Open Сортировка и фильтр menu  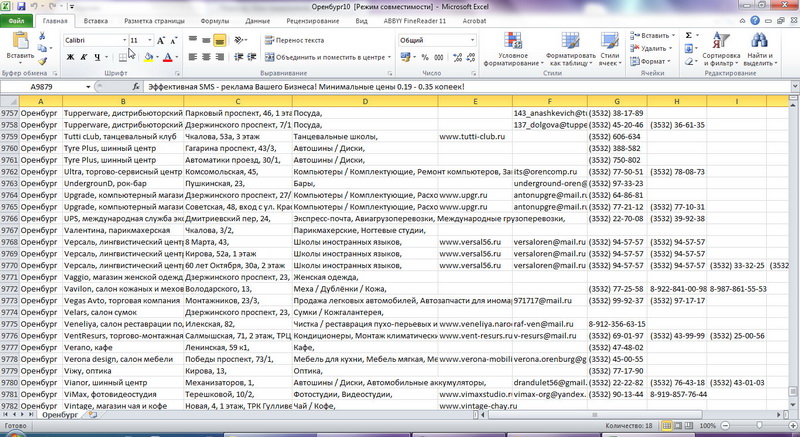pos(721,49)
